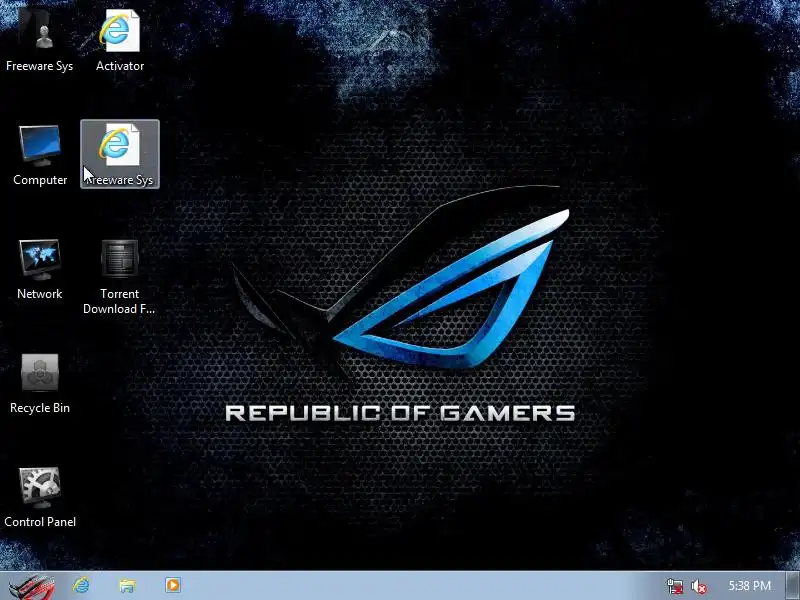Select the Network desktop icon

[x=40, y=268]
